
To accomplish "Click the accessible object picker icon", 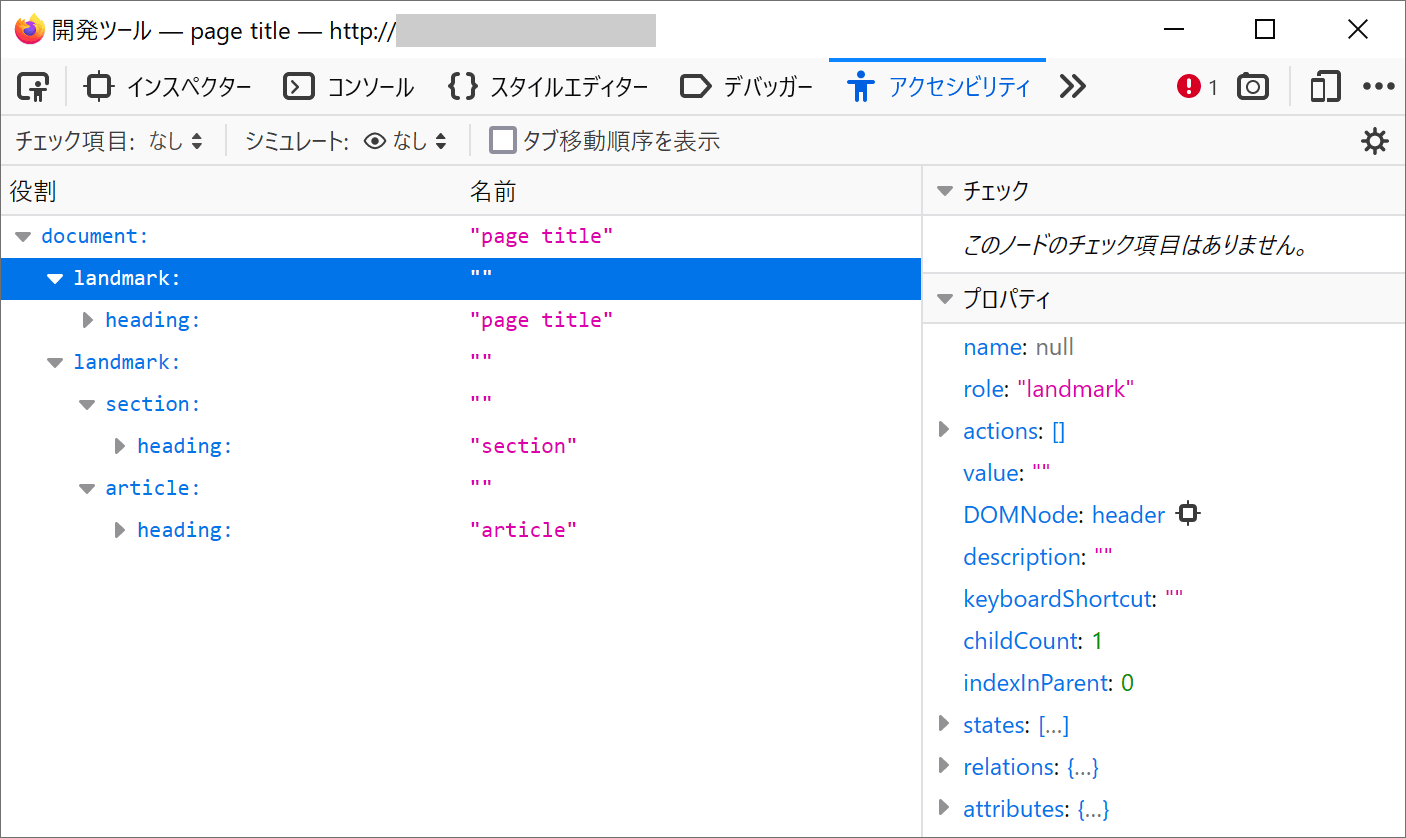I will (x=34, y=87).
